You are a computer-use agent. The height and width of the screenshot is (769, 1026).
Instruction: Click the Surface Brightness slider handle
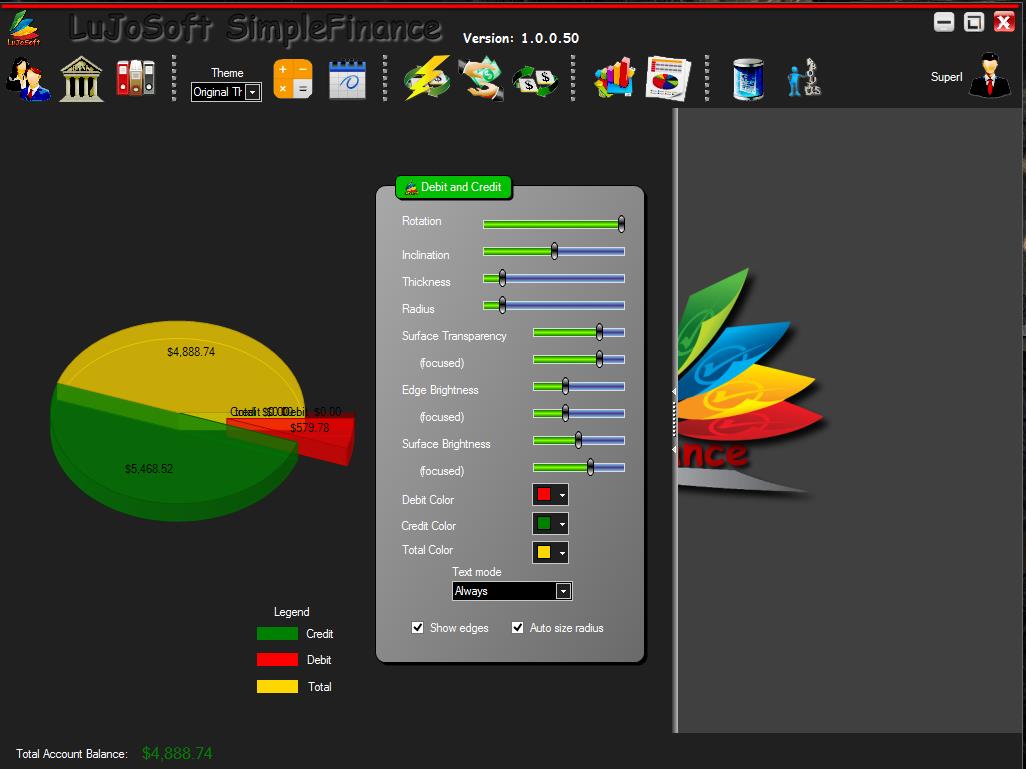point(578,440)
